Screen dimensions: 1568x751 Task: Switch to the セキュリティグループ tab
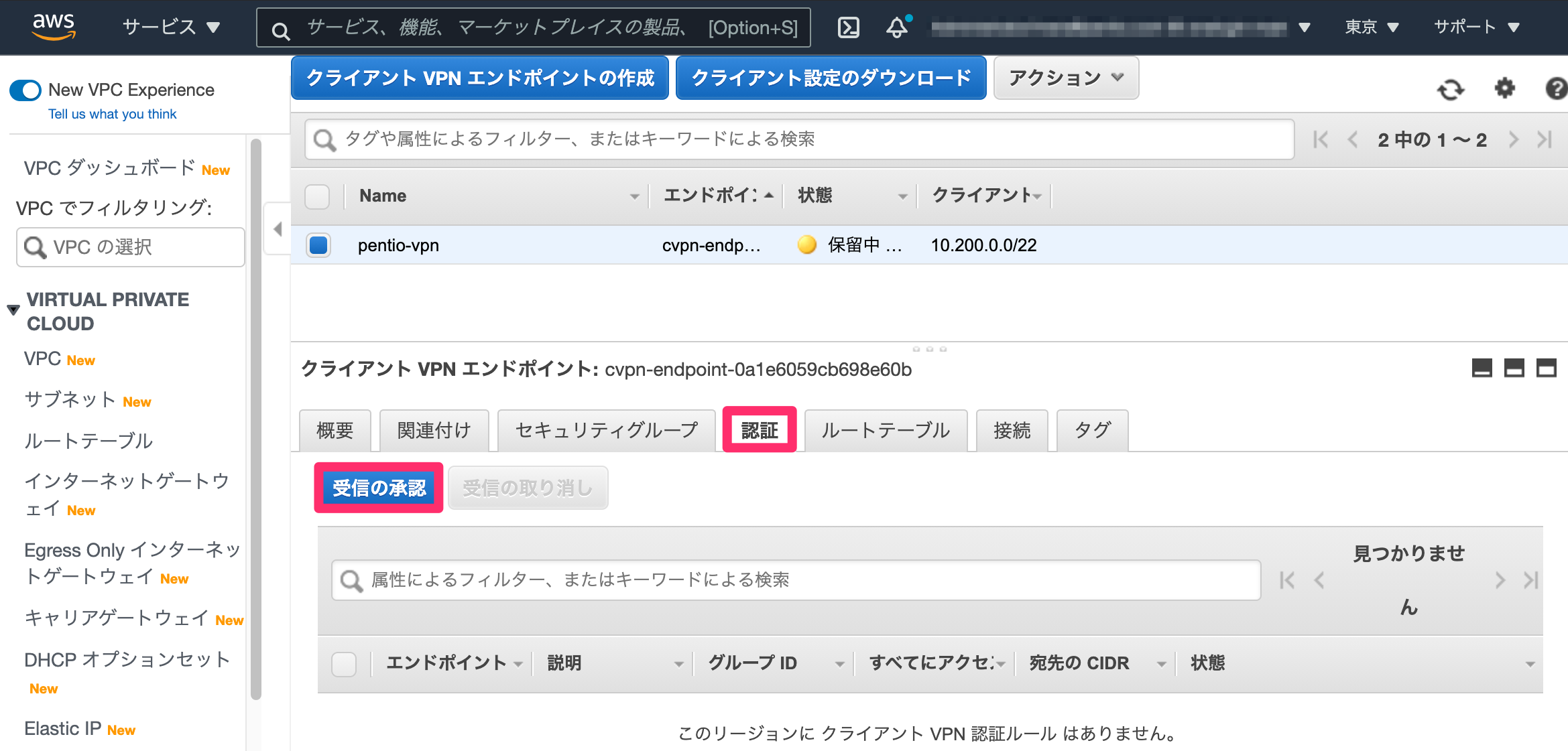pyautogui.click(x=607, y=430)
